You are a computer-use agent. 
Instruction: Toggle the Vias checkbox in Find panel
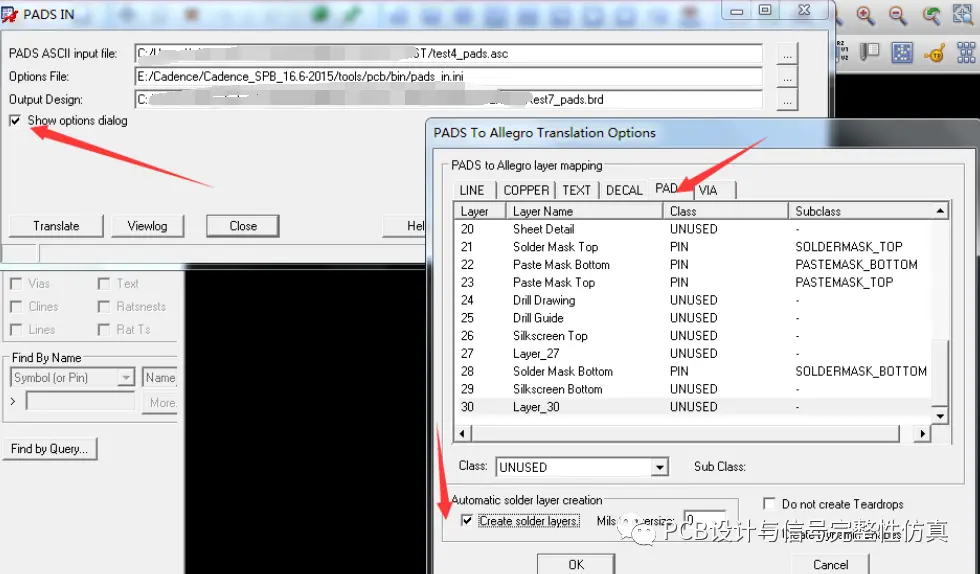pyautogui.click(x=16, y=284)
